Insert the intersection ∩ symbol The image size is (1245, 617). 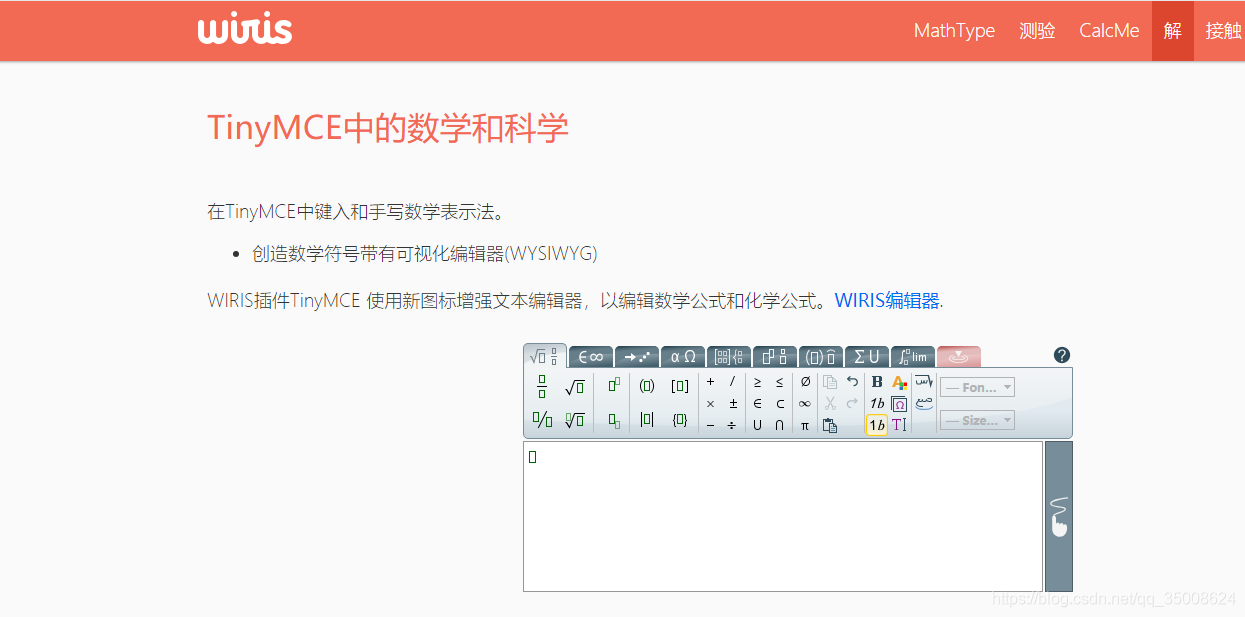(x=779, y=426)
